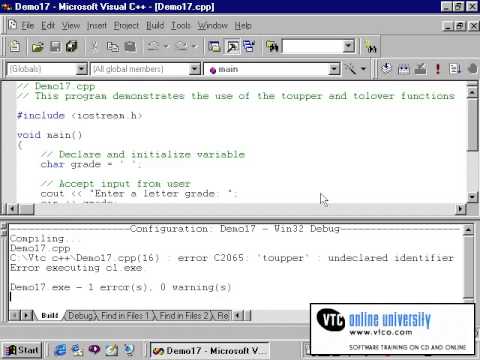
Task: Switch to the Debug output tab
Action: (80, 315)
